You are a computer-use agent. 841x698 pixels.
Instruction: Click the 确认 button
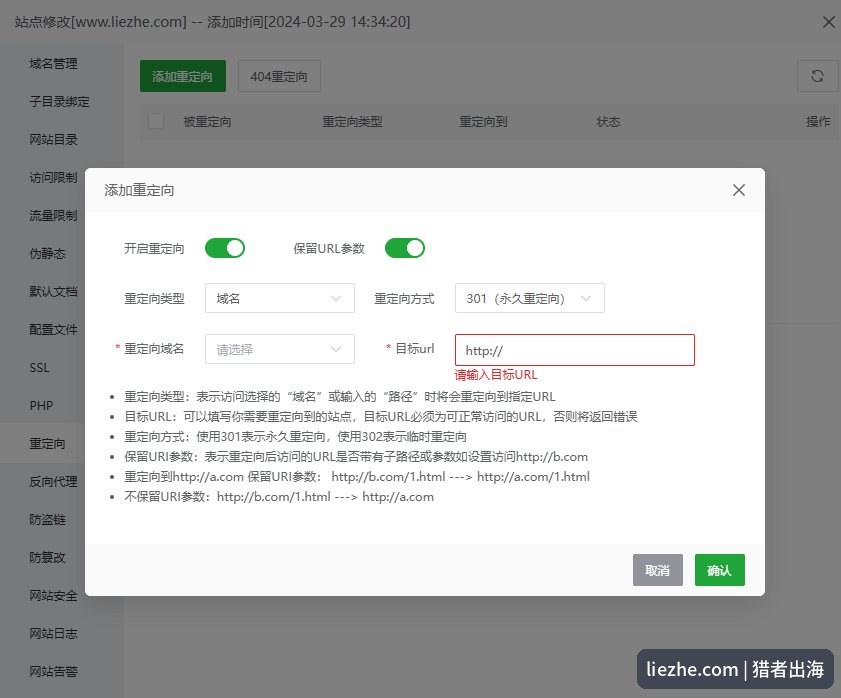[720, 570]
